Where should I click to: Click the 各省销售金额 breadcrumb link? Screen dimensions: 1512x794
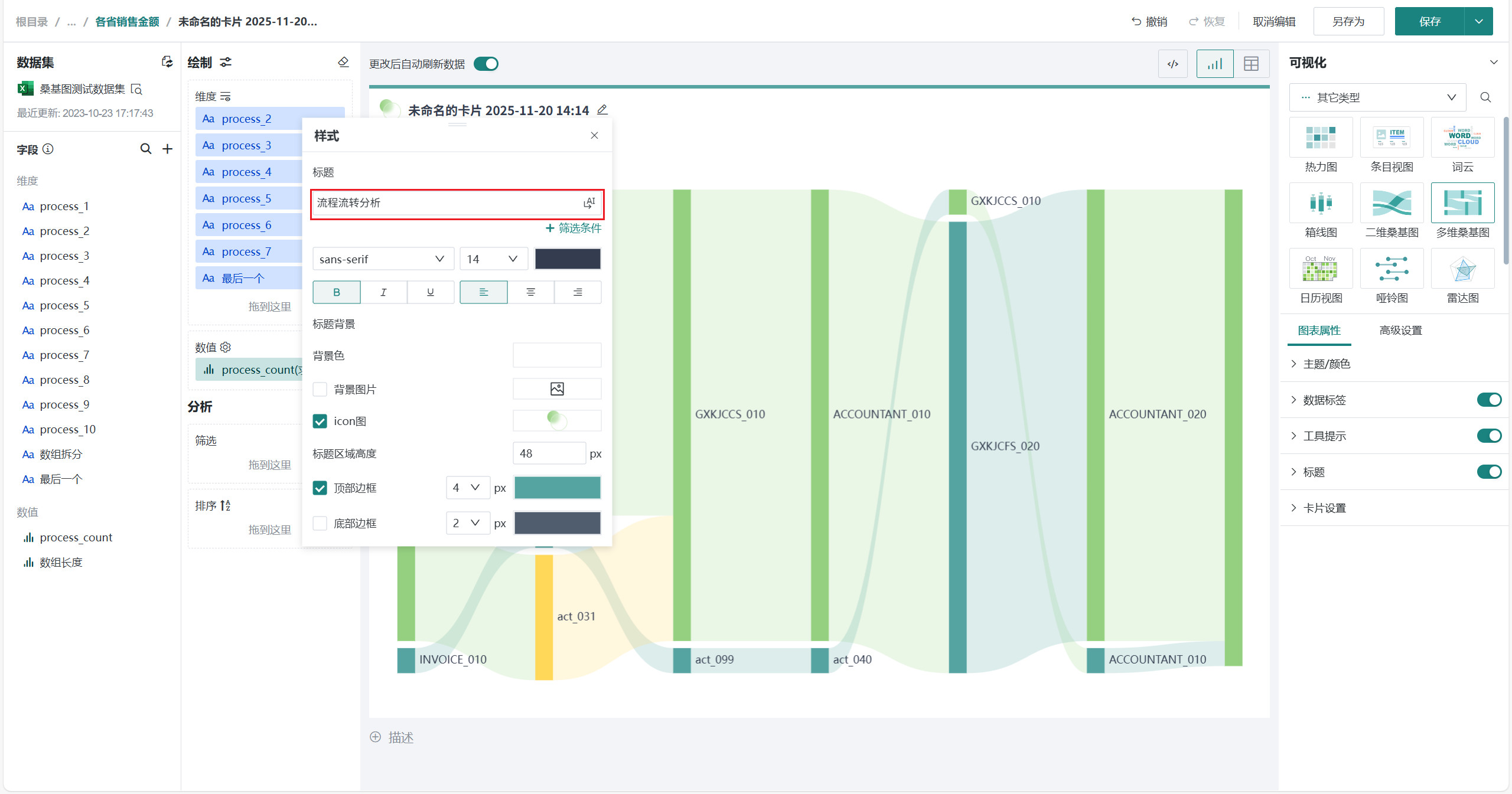(127, 22)
